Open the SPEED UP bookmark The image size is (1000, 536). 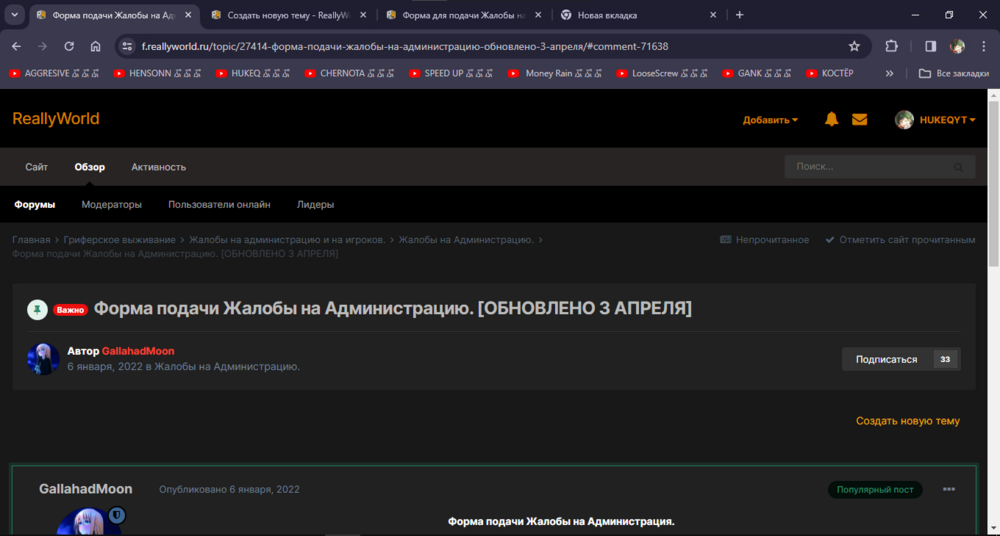[x=452, y=73]
